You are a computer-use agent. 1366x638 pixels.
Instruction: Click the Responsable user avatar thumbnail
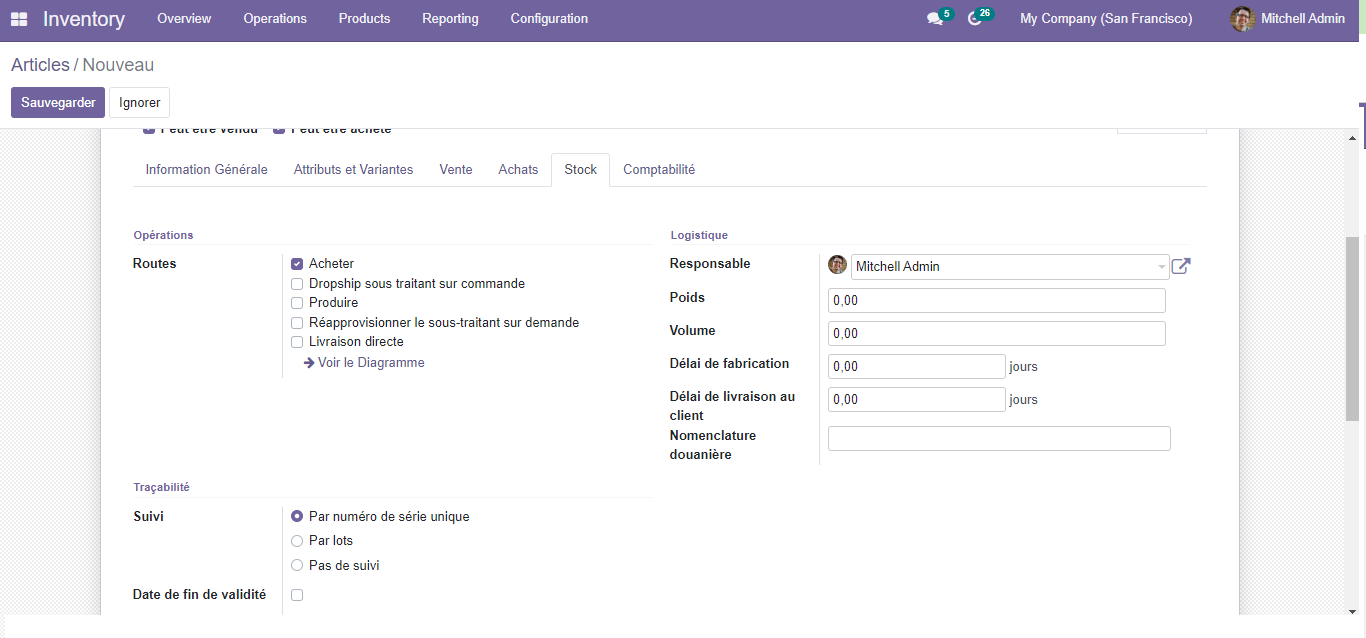(837, 265)
